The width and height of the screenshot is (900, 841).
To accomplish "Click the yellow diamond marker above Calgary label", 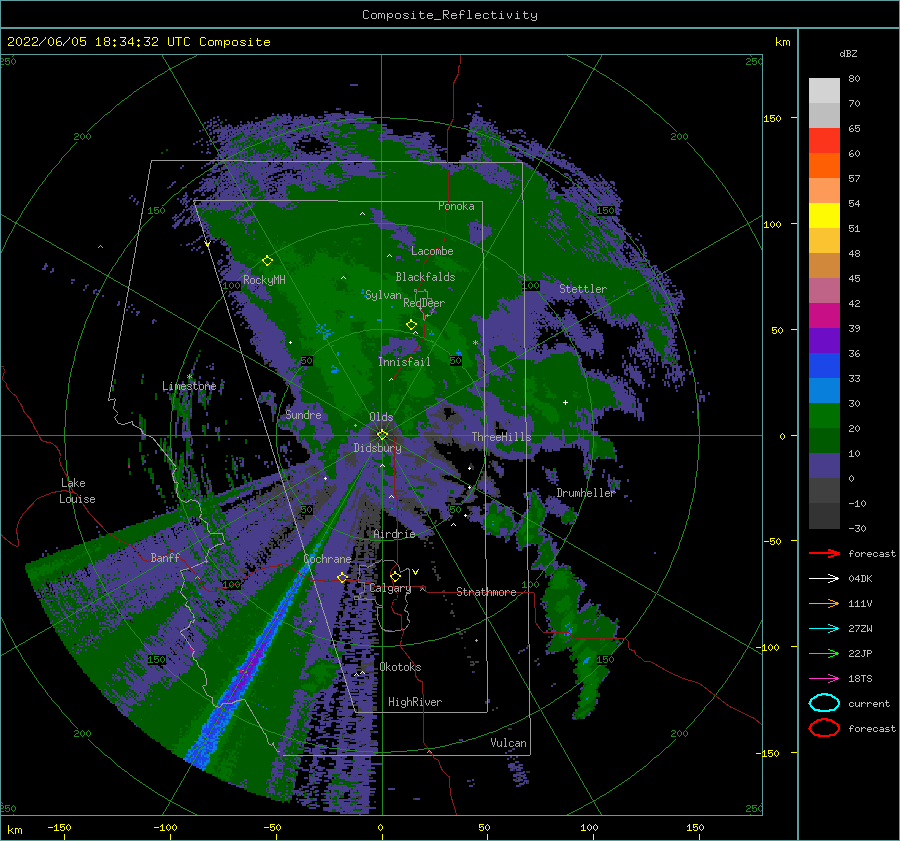I will point(395,576).
